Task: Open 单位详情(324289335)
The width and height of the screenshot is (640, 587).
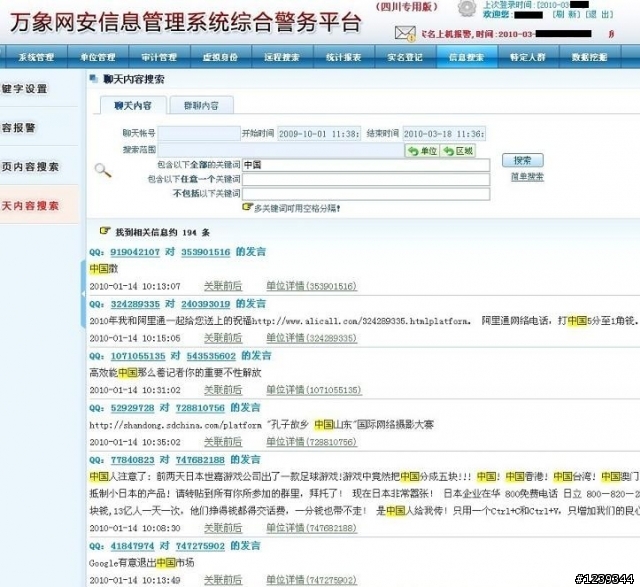Action: (x=311, y=338)
